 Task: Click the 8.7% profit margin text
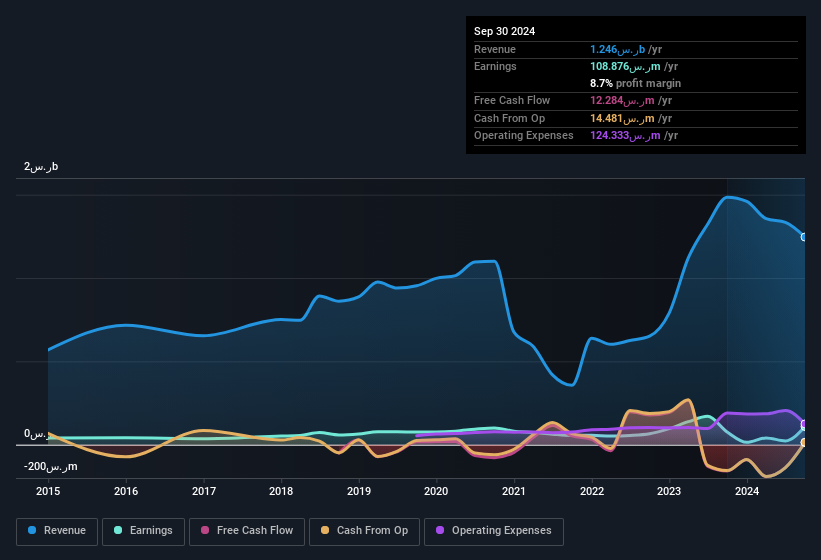point(635,83)
